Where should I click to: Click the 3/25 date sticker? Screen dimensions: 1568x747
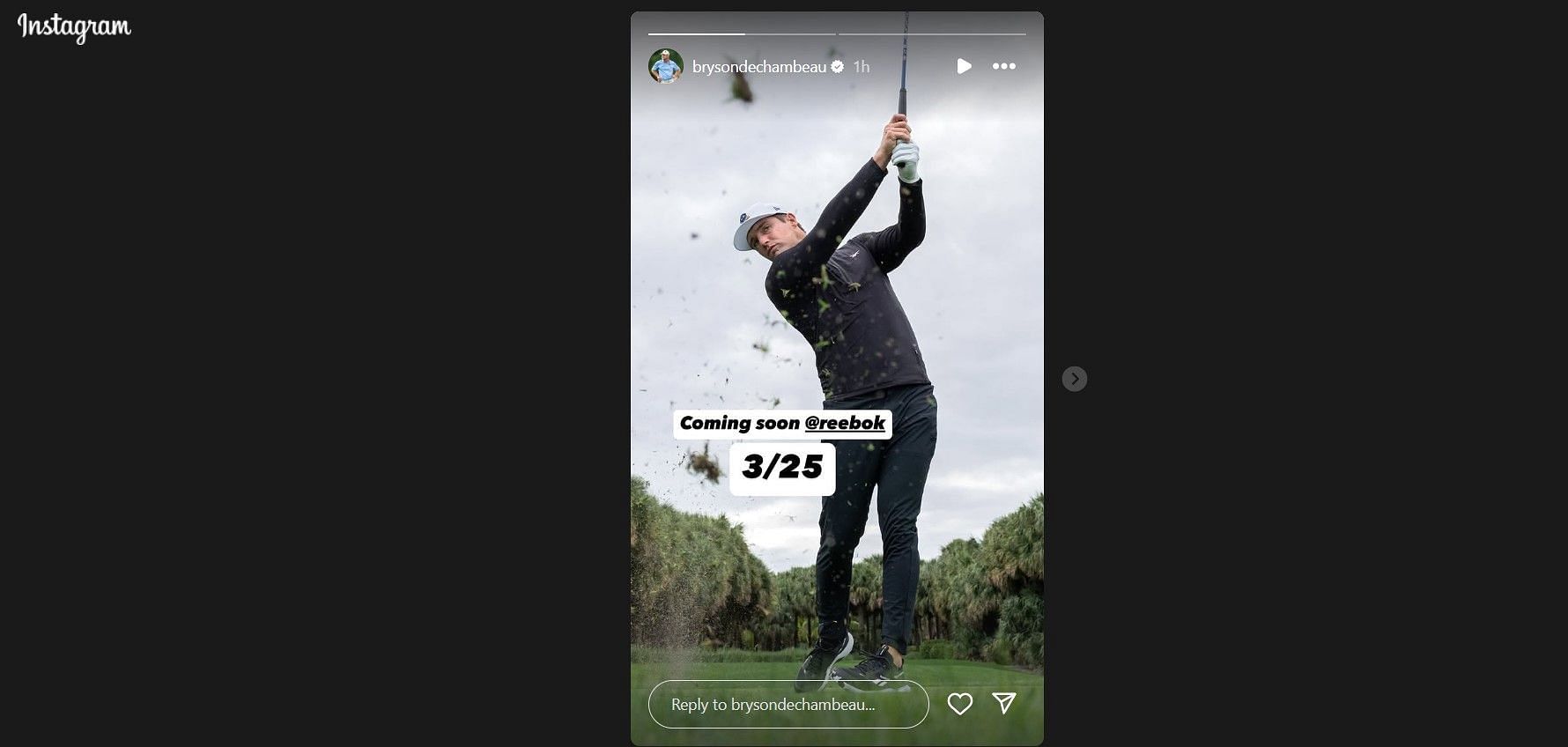(782, 468)
